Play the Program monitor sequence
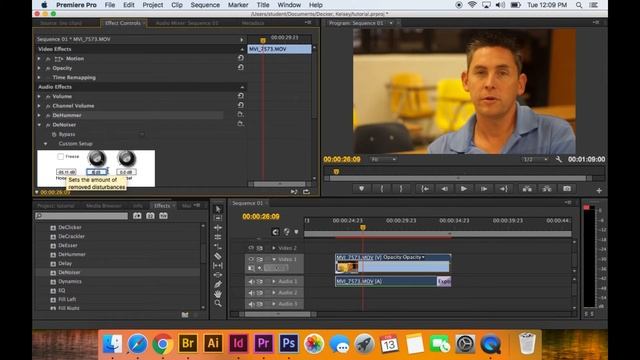The height and width of the screenshot is (360, 640). pyautogui.click(x=464, y=189)
